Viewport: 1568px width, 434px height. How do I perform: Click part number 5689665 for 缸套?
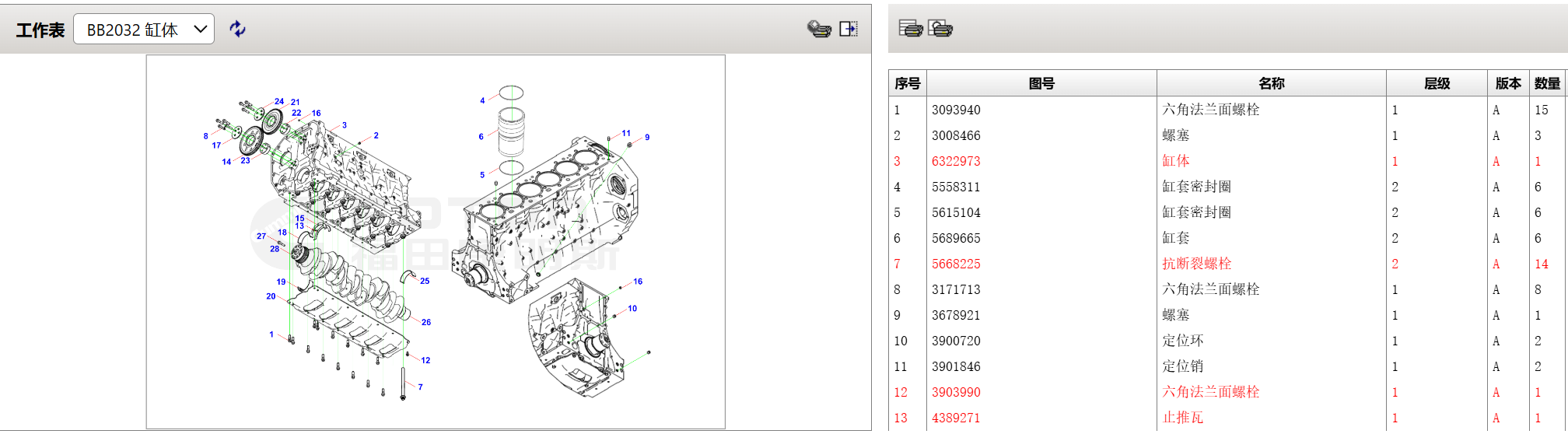pos(956,238)
